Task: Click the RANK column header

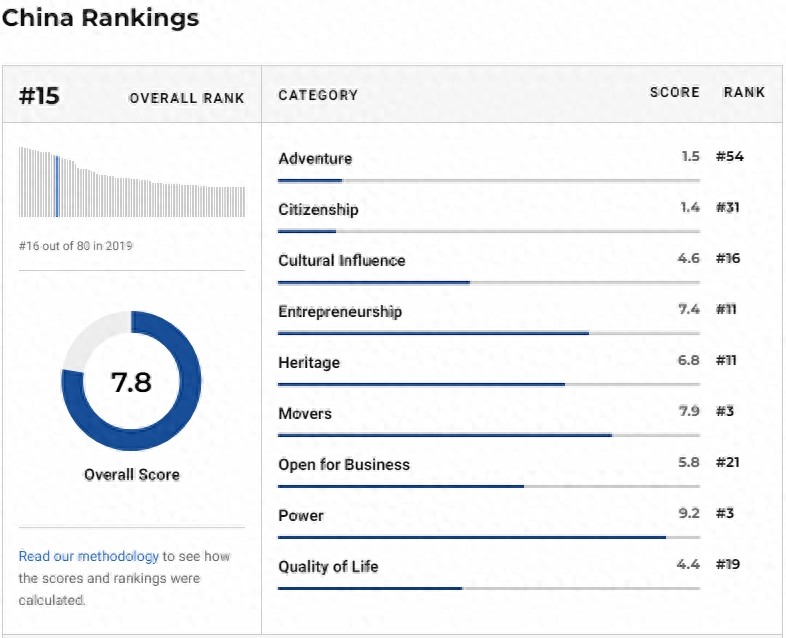Action: pyautogui.click(x=744, y=92)
